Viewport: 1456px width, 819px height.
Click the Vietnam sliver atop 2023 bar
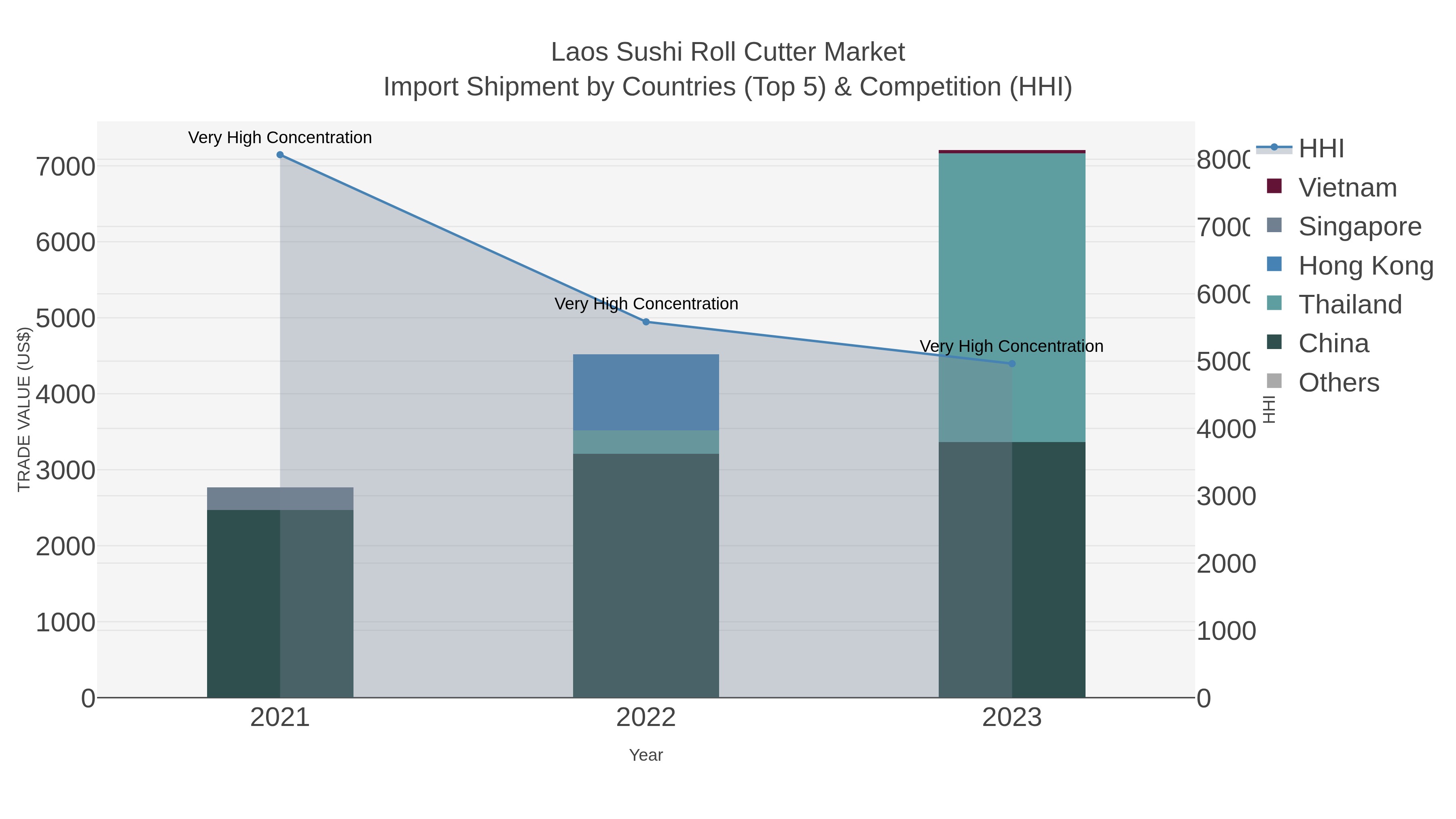click(x=1012, y=152)
